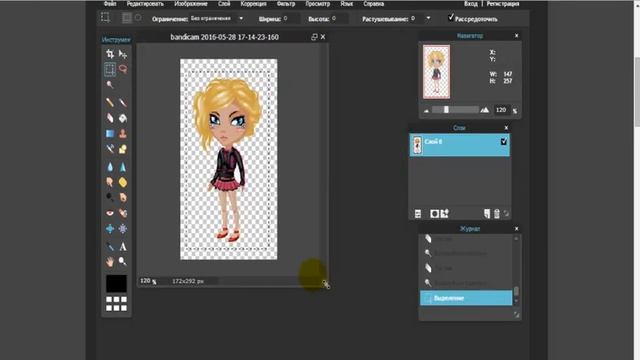
Task: Select the Crop tool
Action: pyautogui.click(x=110, y=53)
